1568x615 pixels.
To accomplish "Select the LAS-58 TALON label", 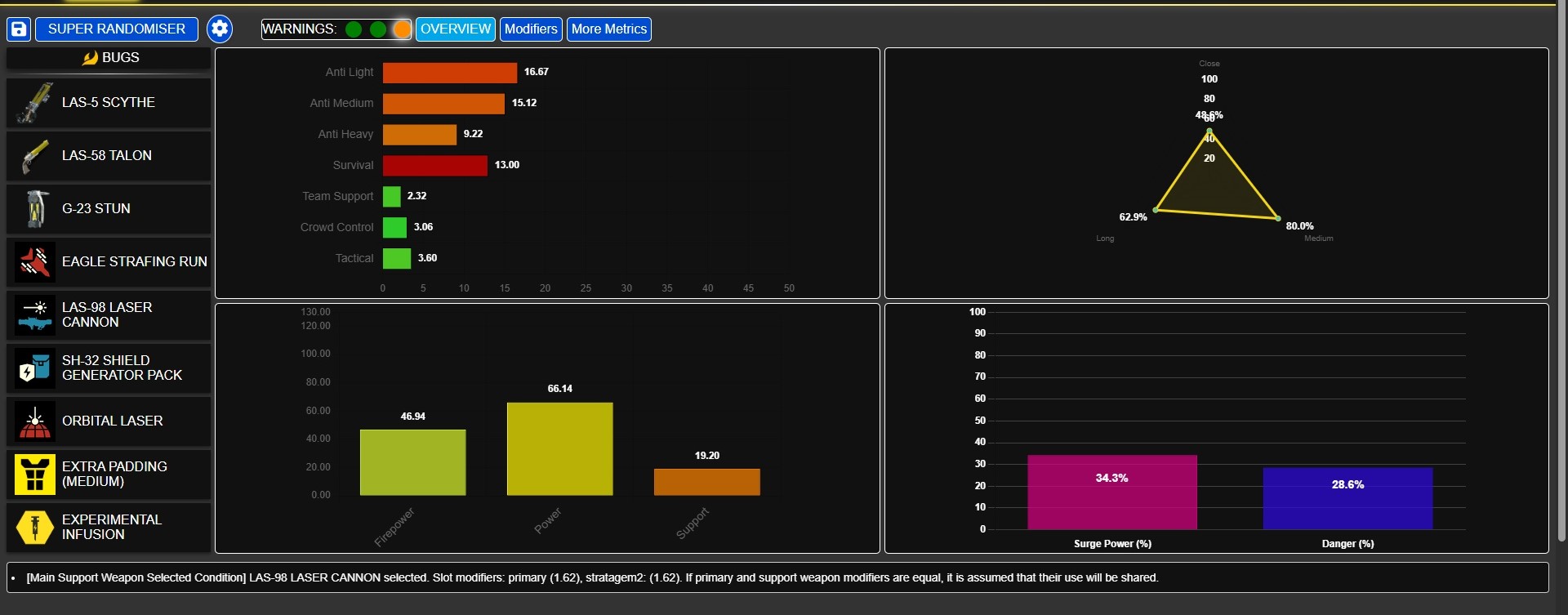I will 107,156.
